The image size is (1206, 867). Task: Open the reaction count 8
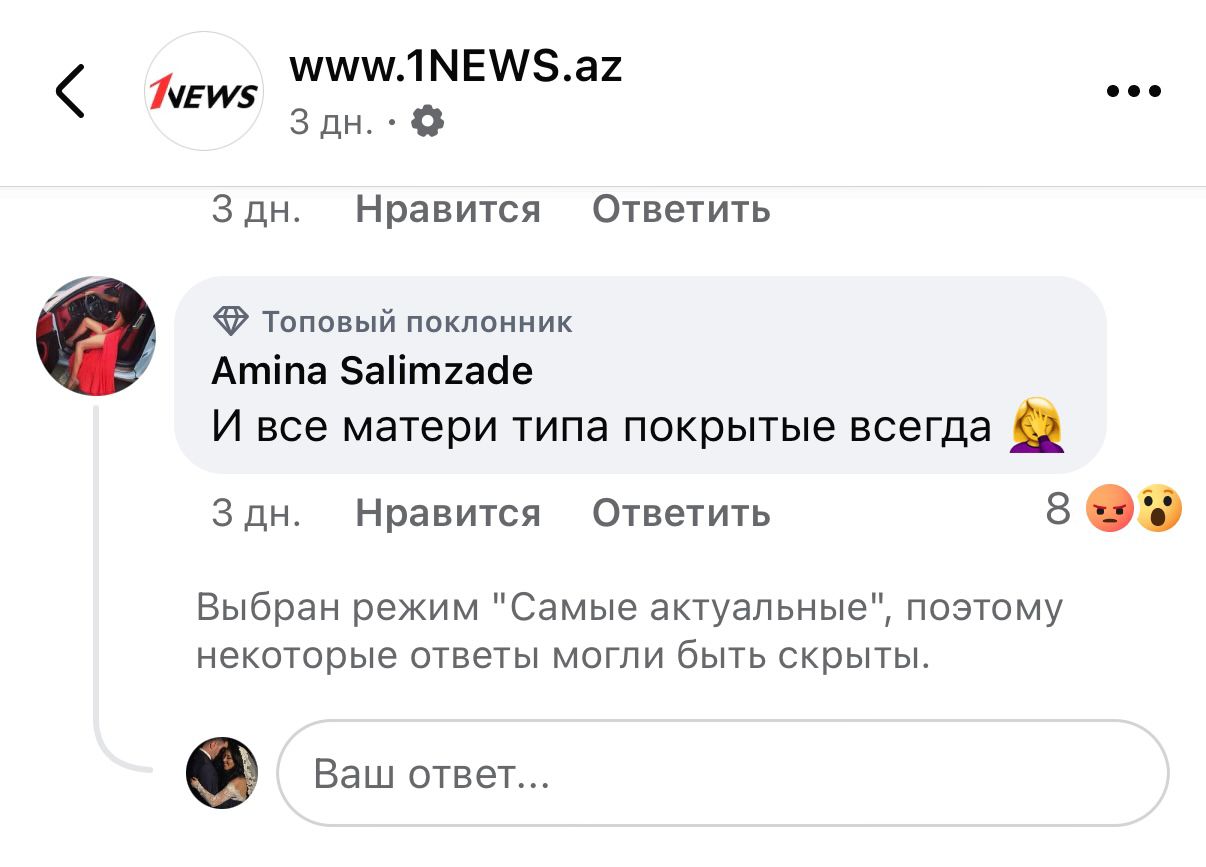coord(1058,511)
